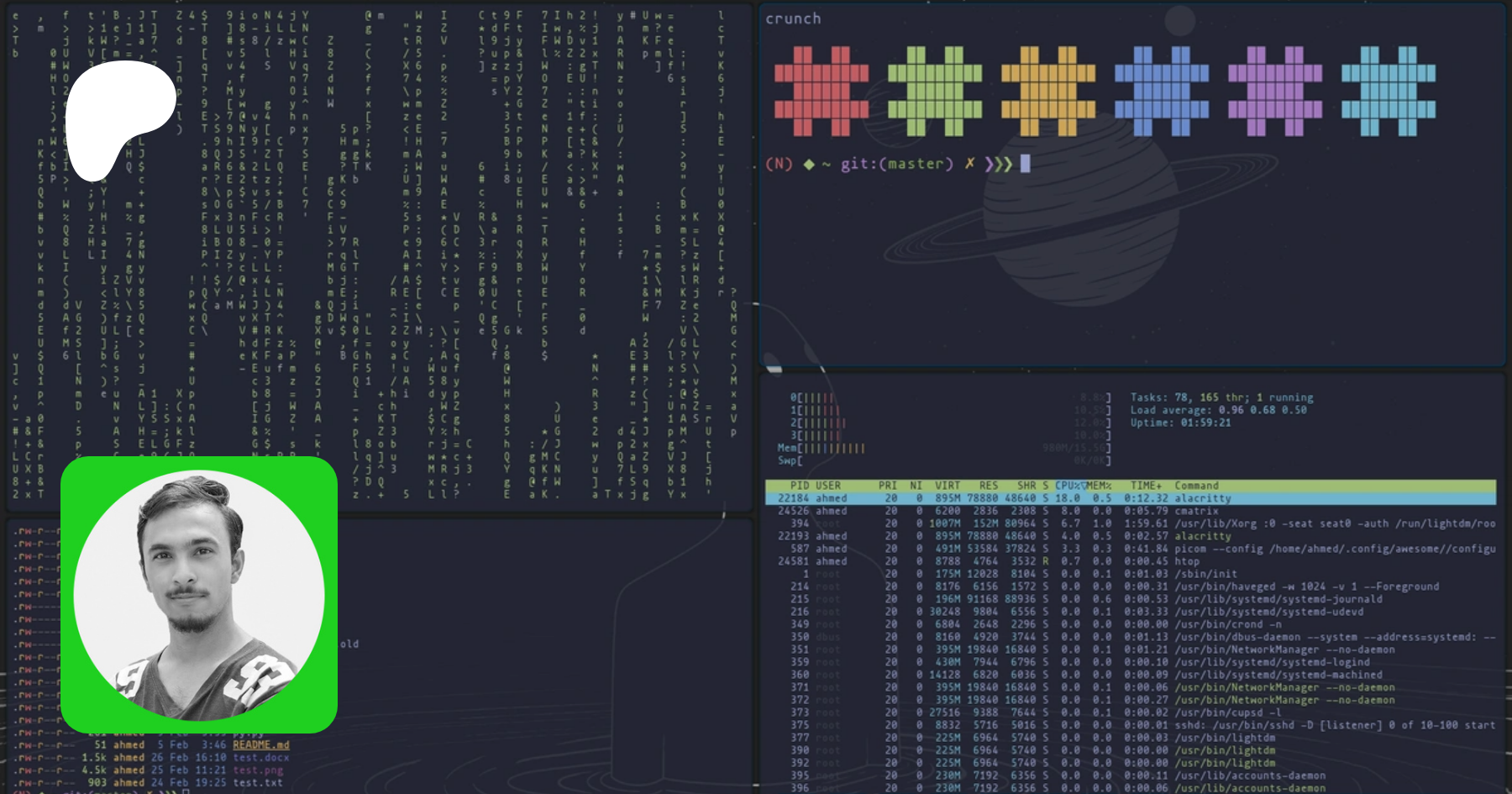The height and width of the screenshot is (794, 1512).
Task: Click the green pixel invader icon
Action: 934,92
